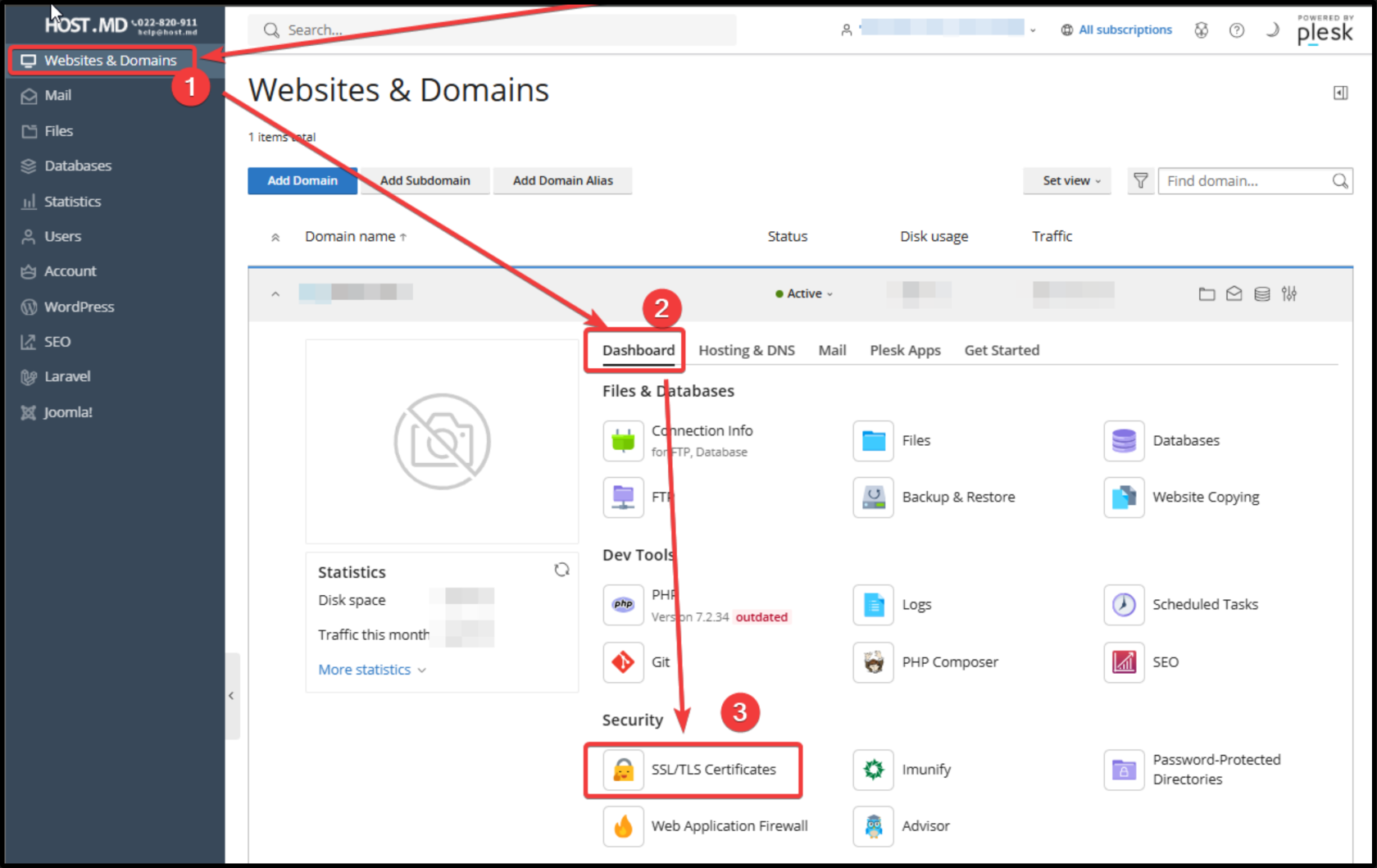The height and width of the screenshot is (868, 1377).
Task: Open the Set view dropdown
Action: (1067, 180)
